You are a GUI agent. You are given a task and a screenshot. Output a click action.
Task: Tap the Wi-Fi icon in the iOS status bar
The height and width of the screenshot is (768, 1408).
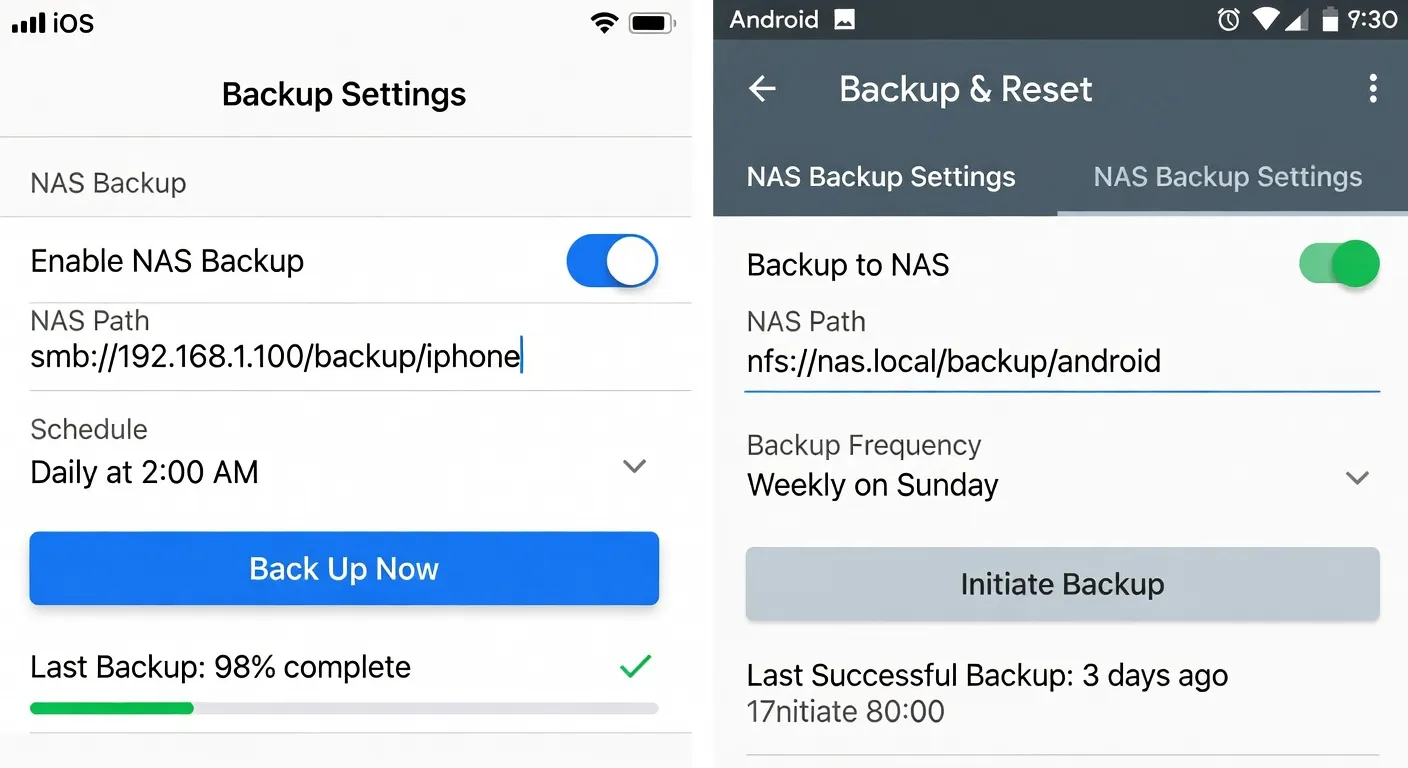tap(604, 22)
